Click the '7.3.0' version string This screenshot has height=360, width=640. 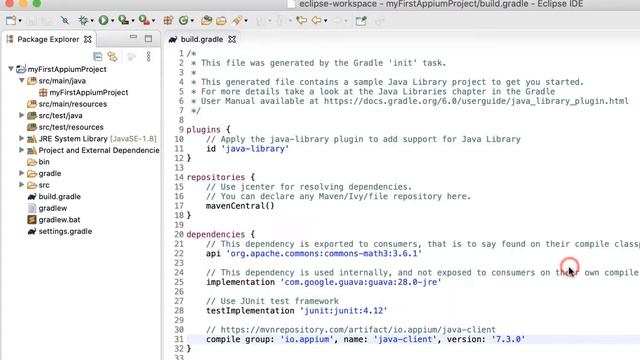(508, 339)
